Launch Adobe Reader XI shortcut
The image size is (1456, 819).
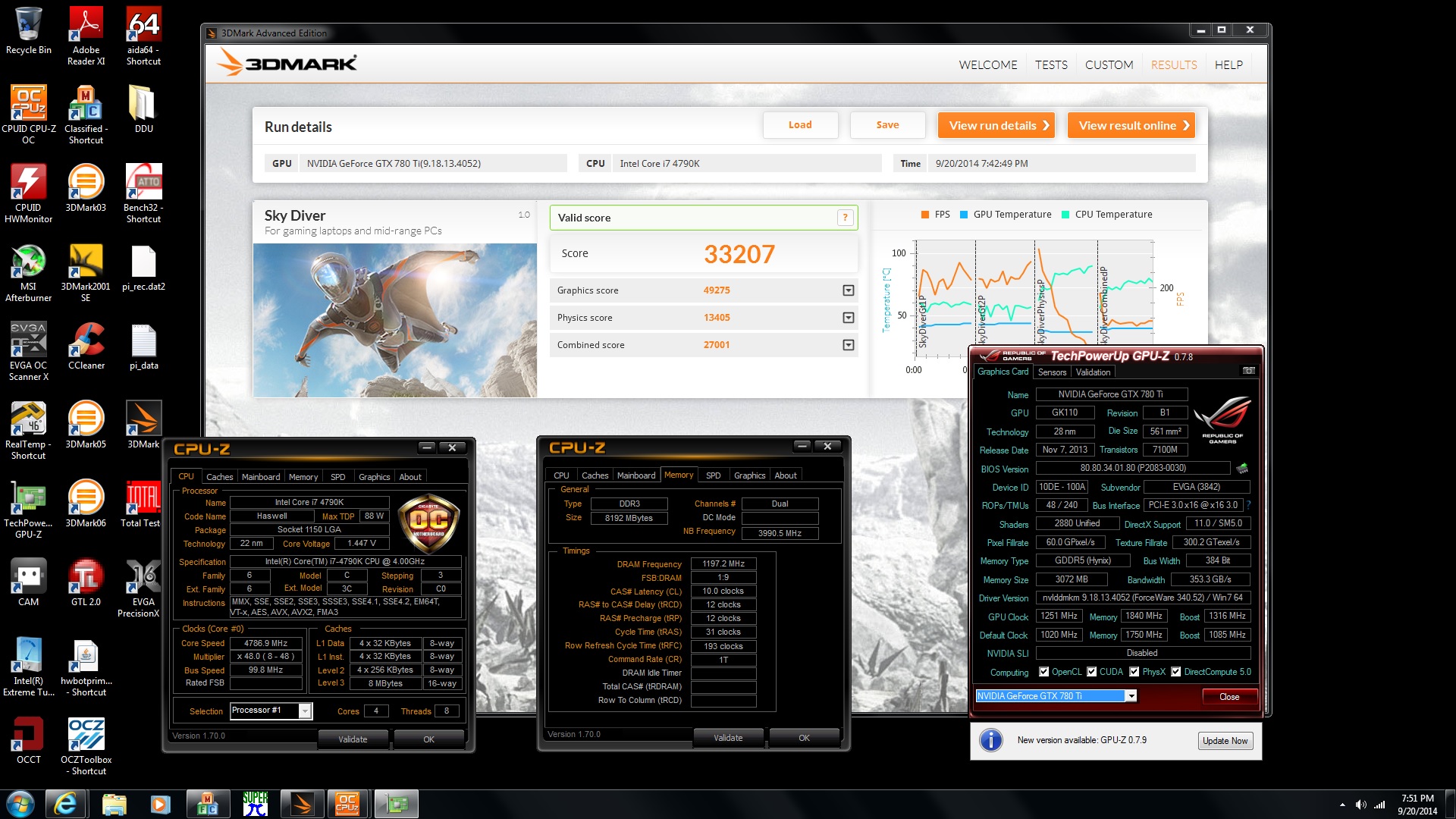(86, 36)
